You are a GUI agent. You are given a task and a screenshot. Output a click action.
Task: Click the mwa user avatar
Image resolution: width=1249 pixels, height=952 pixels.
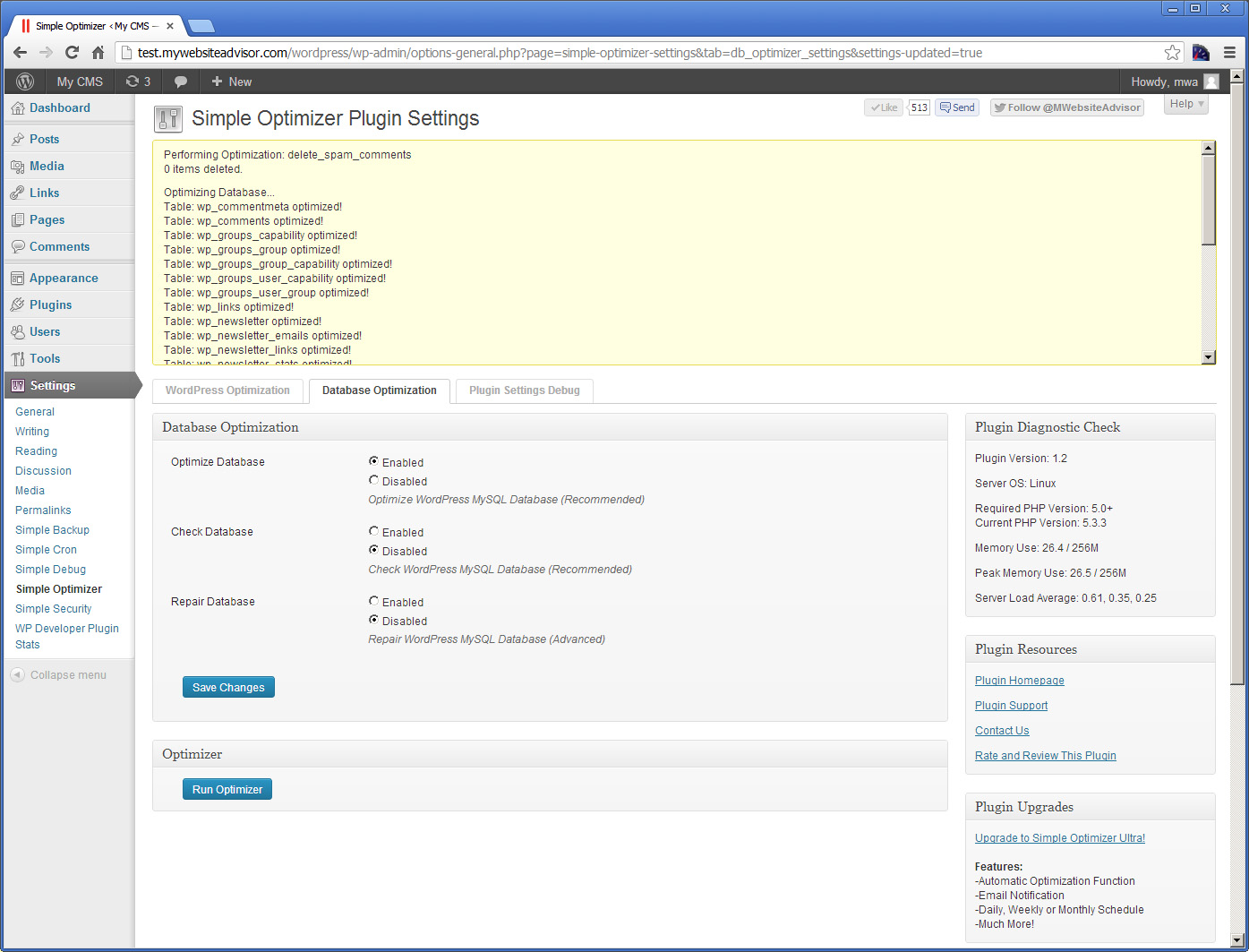pyautogui.click(x=1211, y=81)
